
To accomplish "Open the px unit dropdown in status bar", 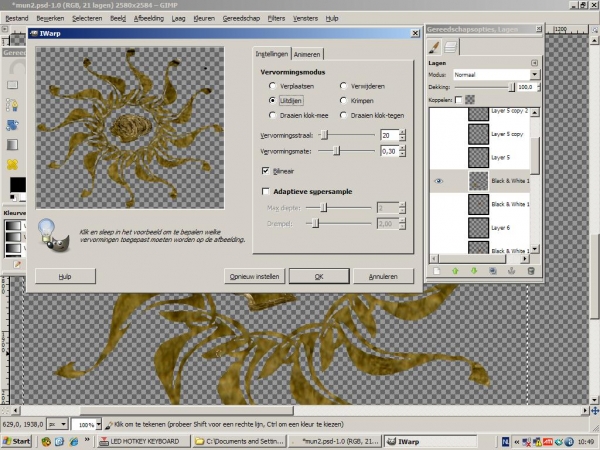I will coord(57,424).
